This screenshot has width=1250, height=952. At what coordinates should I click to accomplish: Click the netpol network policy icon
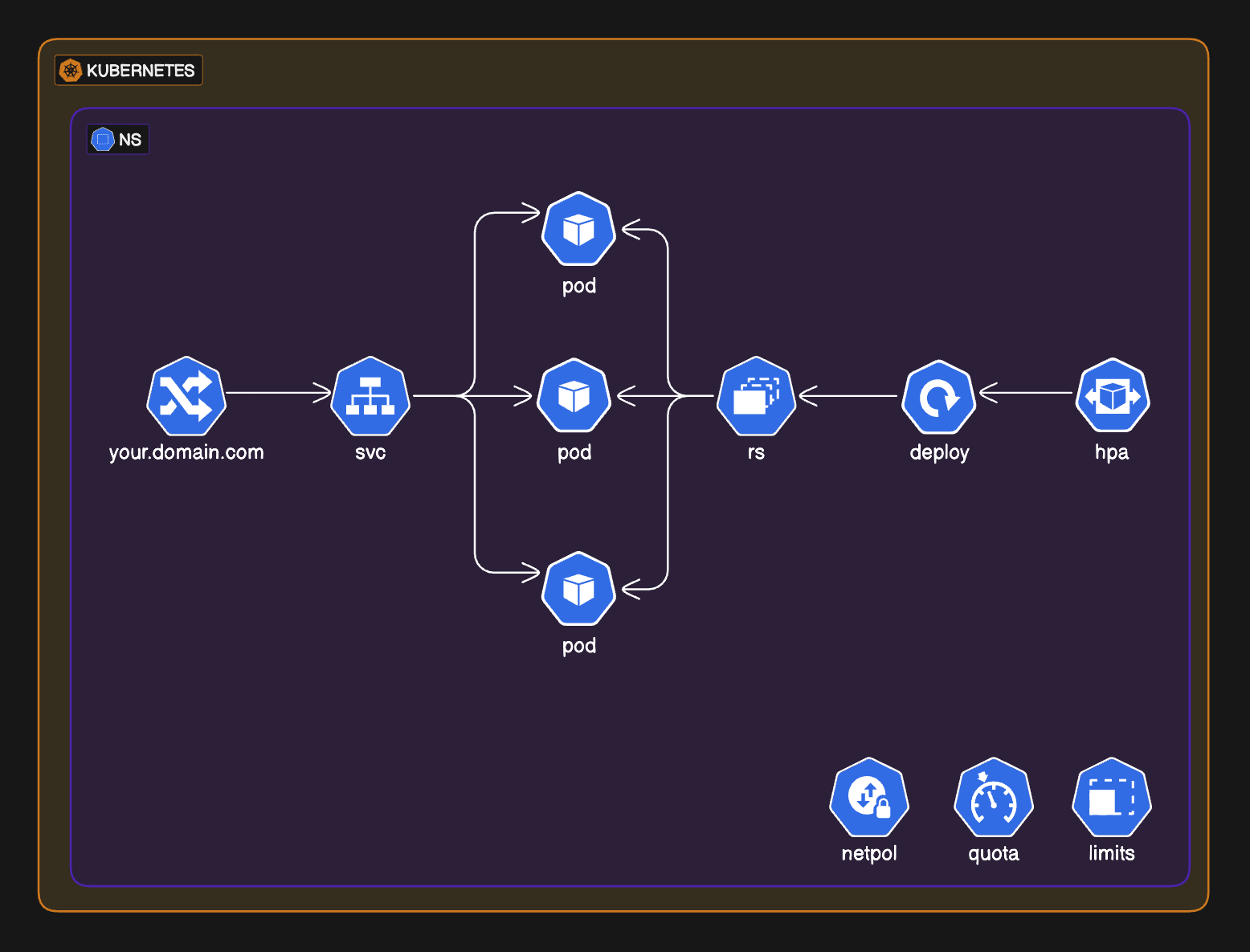(x=869, y=798)
